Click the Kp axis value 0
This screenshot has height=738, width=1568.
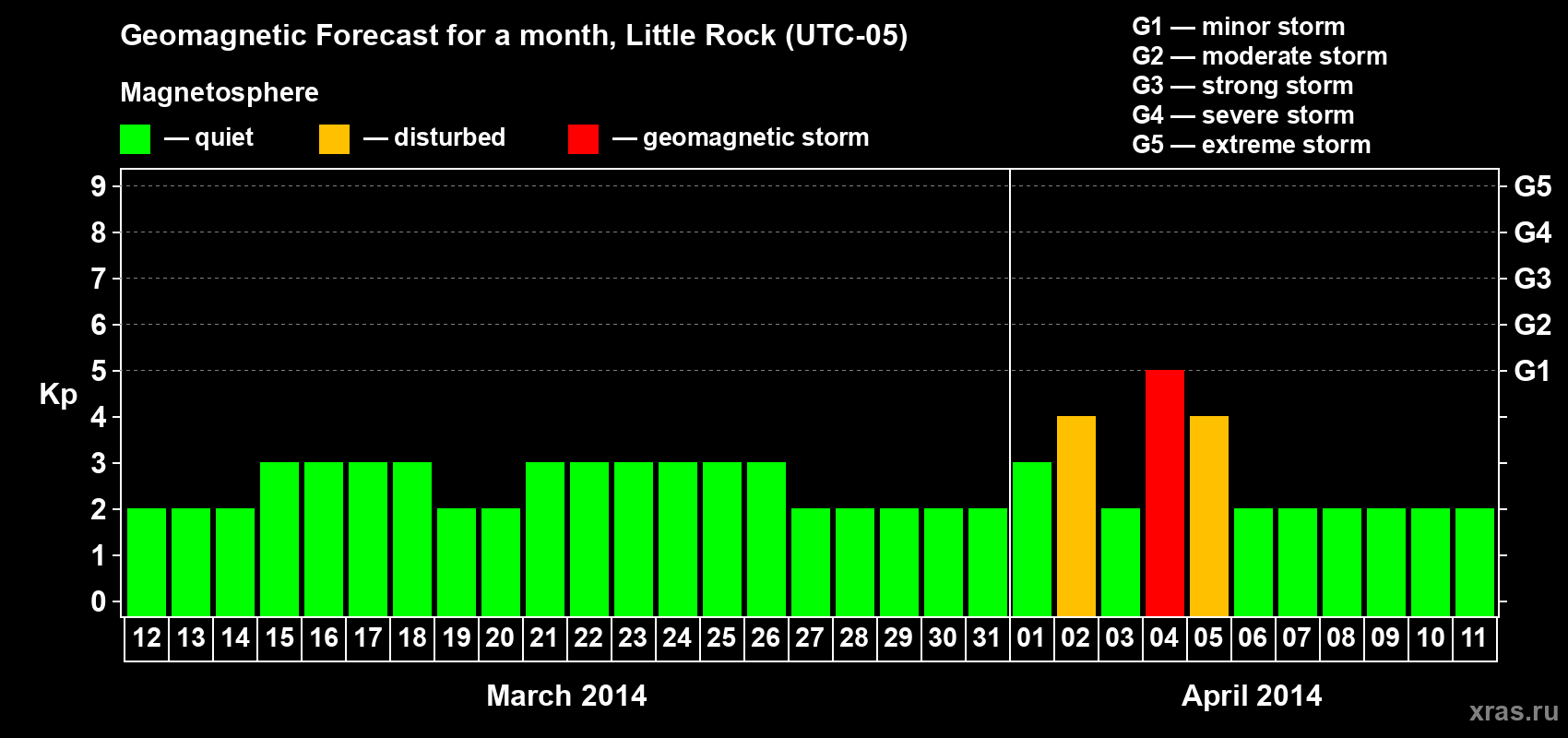click(x=99, y=601)
